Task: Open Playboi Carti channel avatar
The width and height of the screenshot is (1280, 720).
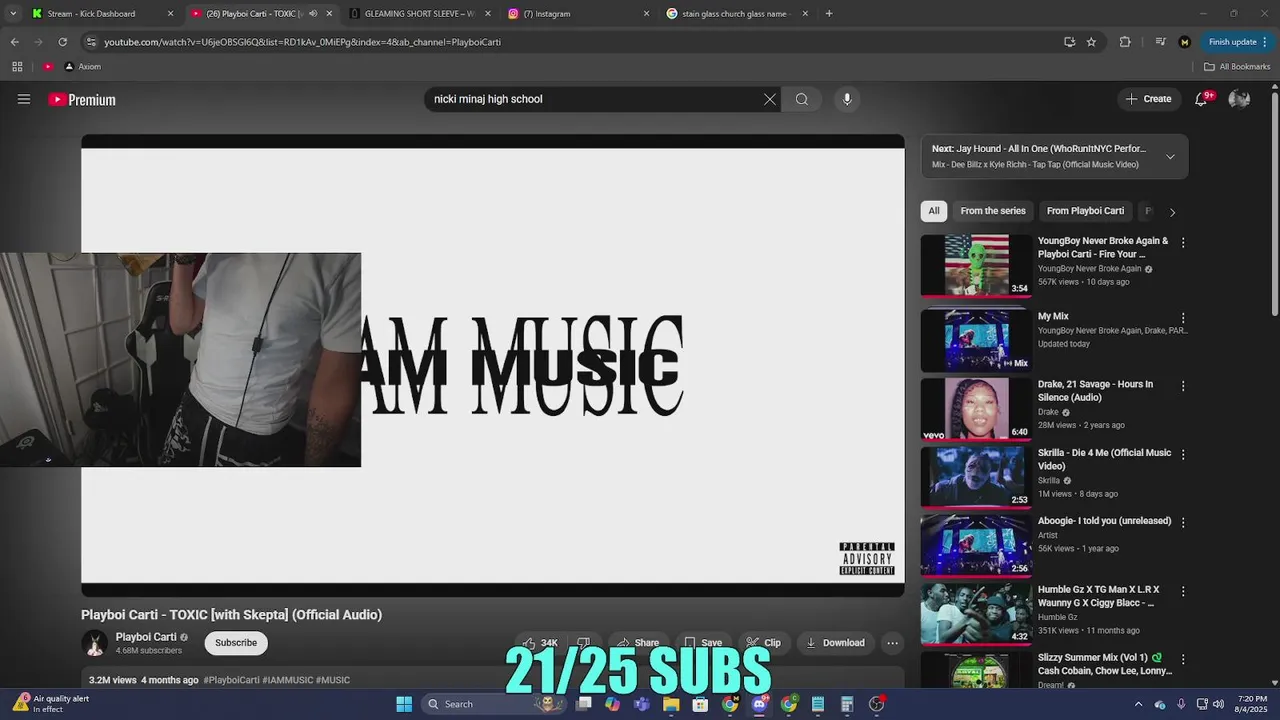Action: (95, 643)
